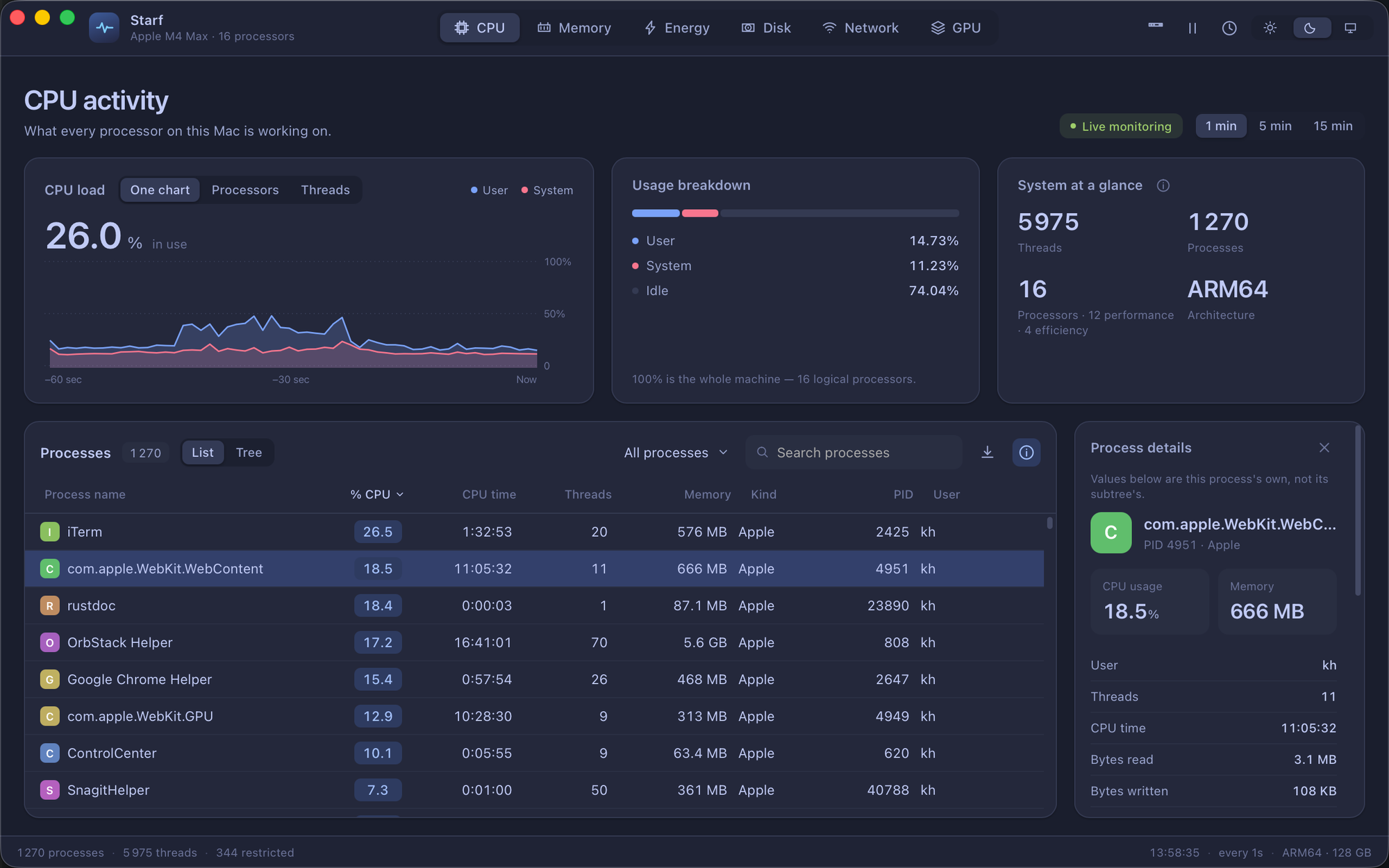Click the com.apple.WebKit.GPU process icon
The image size is (1389, 868).
[49, 716]
